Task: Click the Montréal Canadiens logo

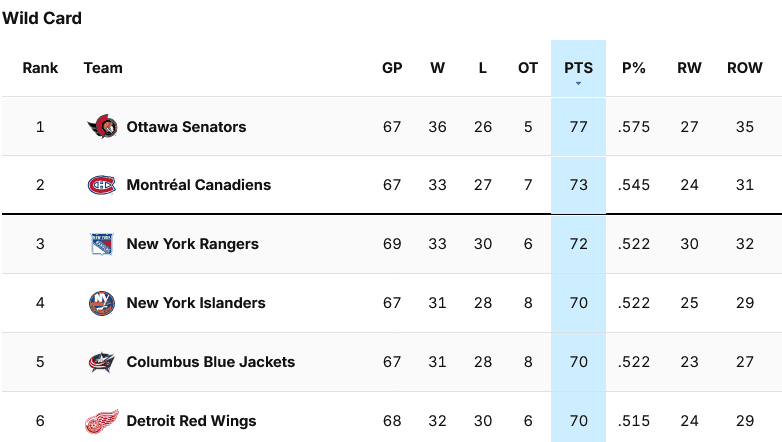Action: [102, 185]
